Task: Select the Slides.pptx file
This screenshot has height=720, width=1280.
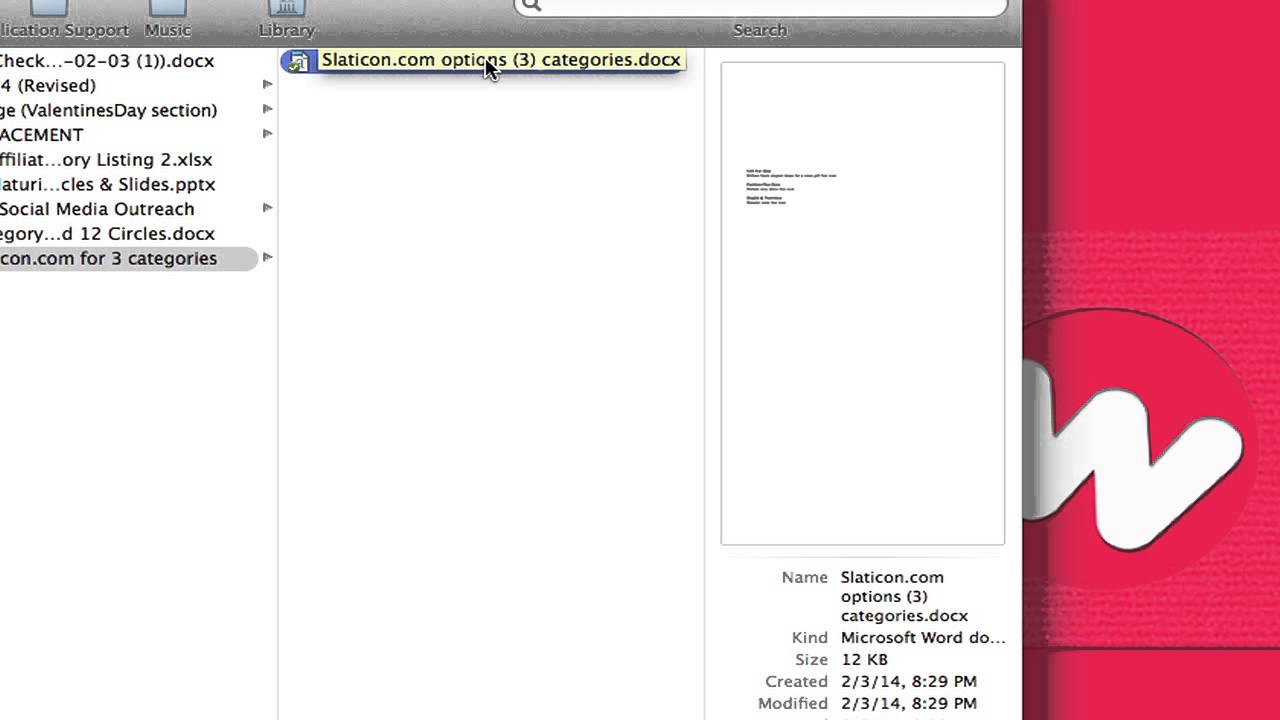Action: (108, 185)
